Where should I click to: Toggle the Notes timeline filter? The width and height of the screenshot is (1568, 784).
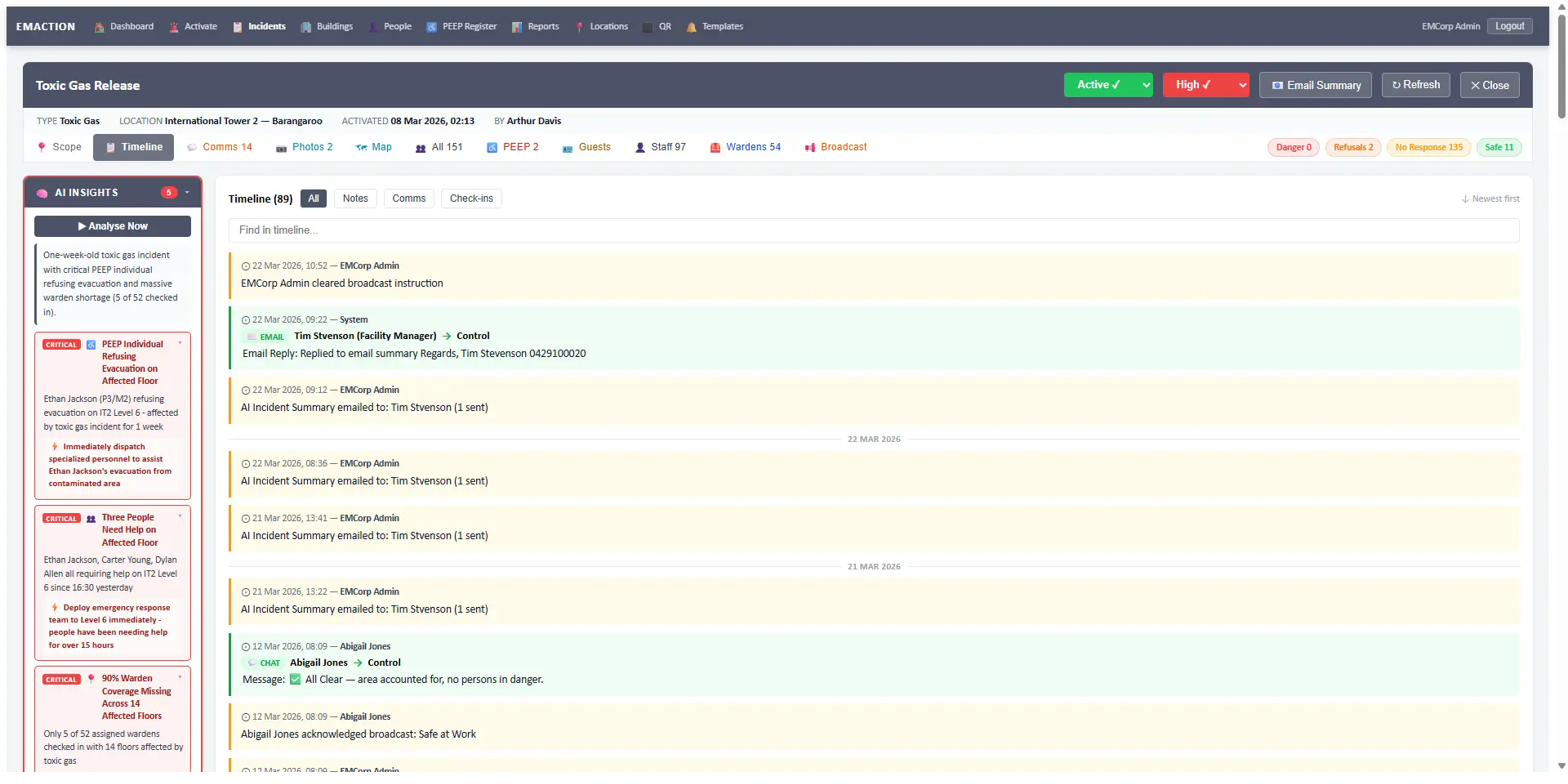[355, 198]
